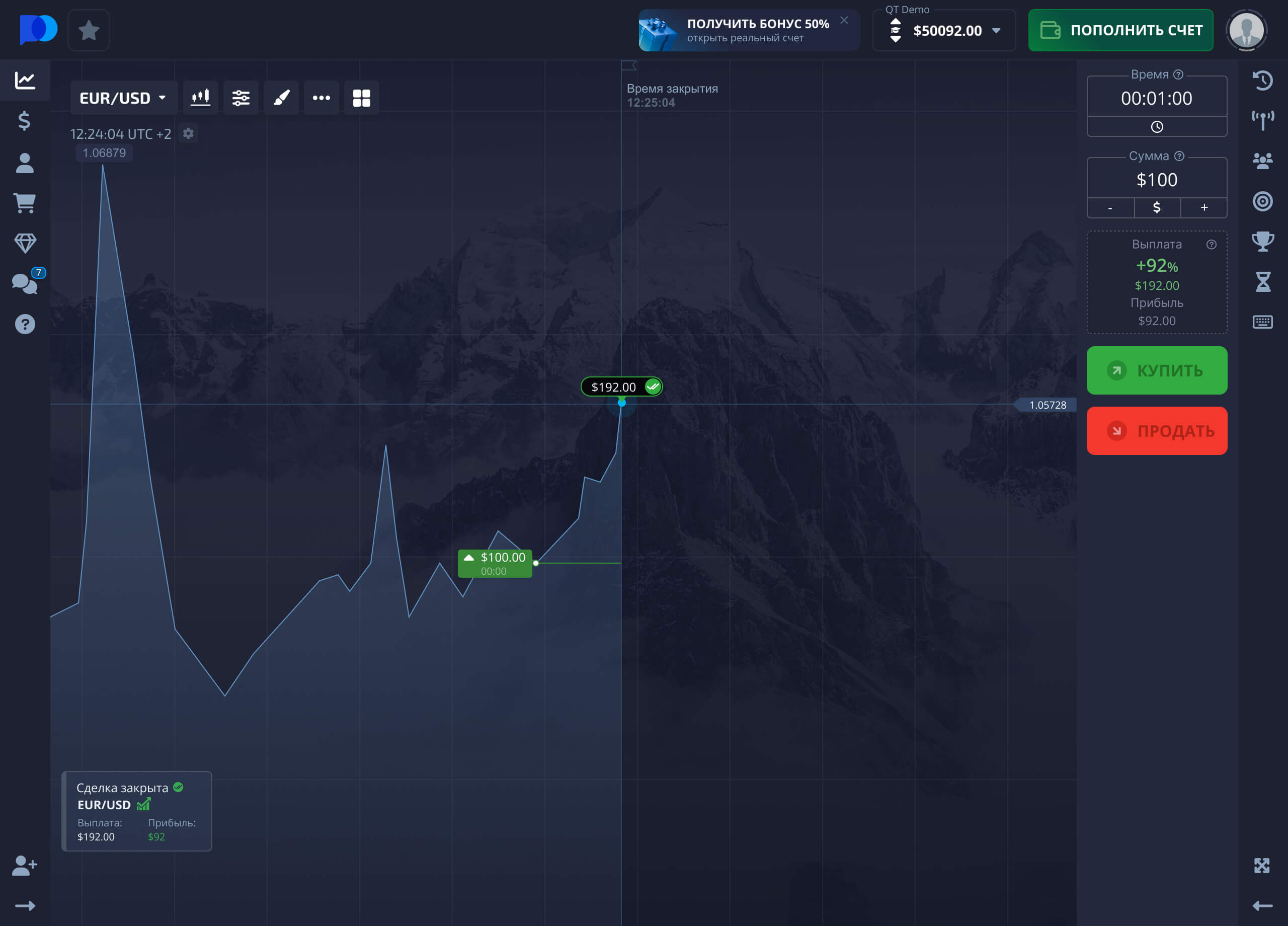Switch to the multi-chart grid layout

pyautogui.click(x=362, y=97)
